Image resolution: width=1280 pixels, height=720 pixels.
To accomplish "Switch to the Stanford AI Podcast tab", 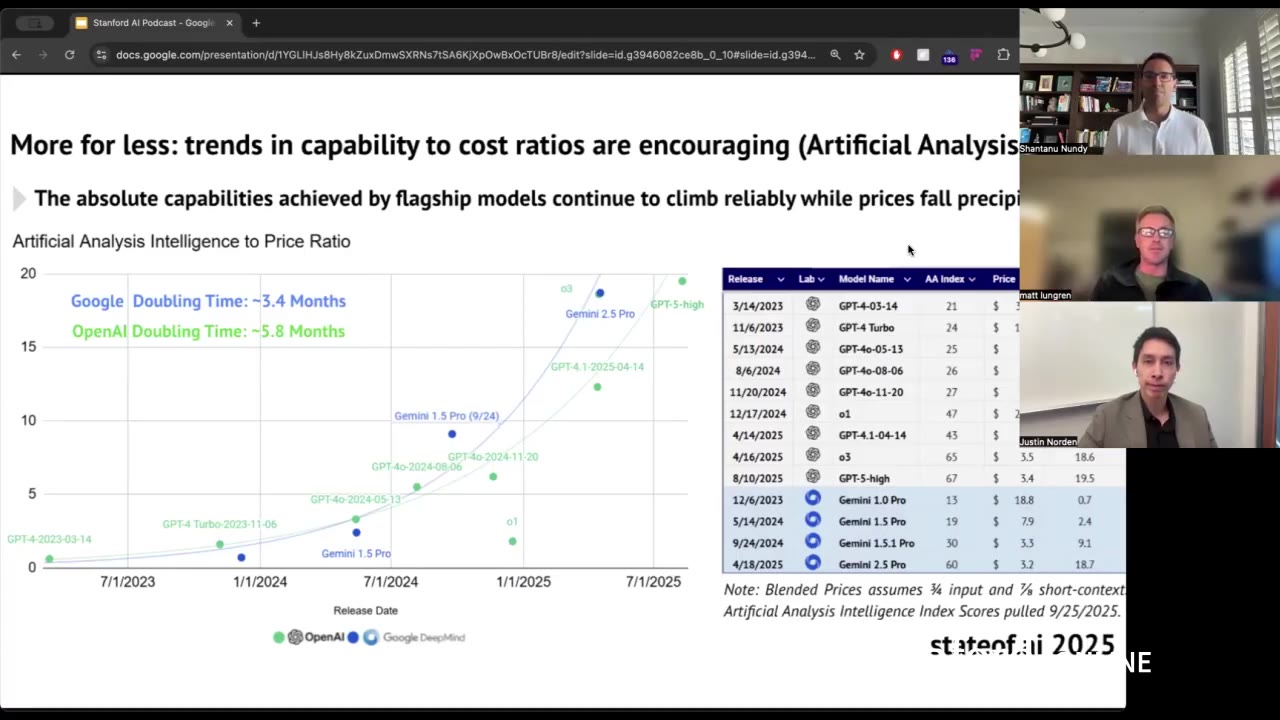I will click(x=150, y=23).
